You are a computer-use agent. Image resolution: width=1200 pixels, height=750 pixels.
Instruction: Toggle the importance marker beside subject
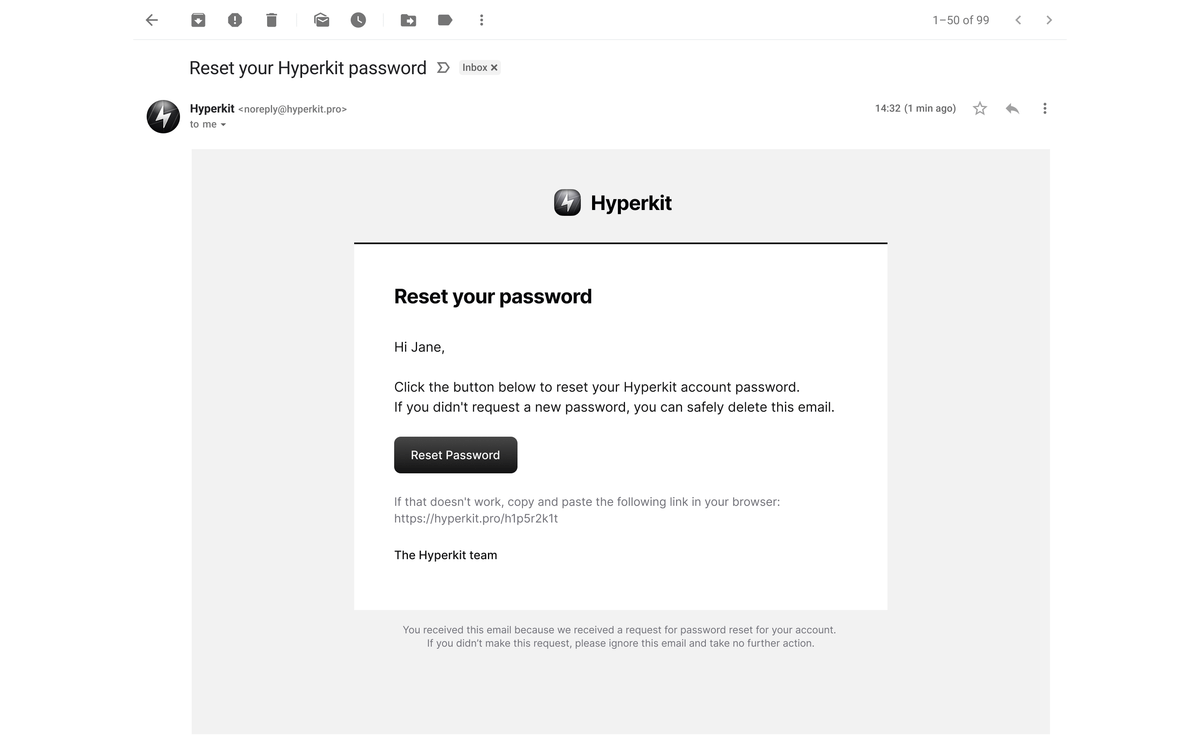click(443, 68)
